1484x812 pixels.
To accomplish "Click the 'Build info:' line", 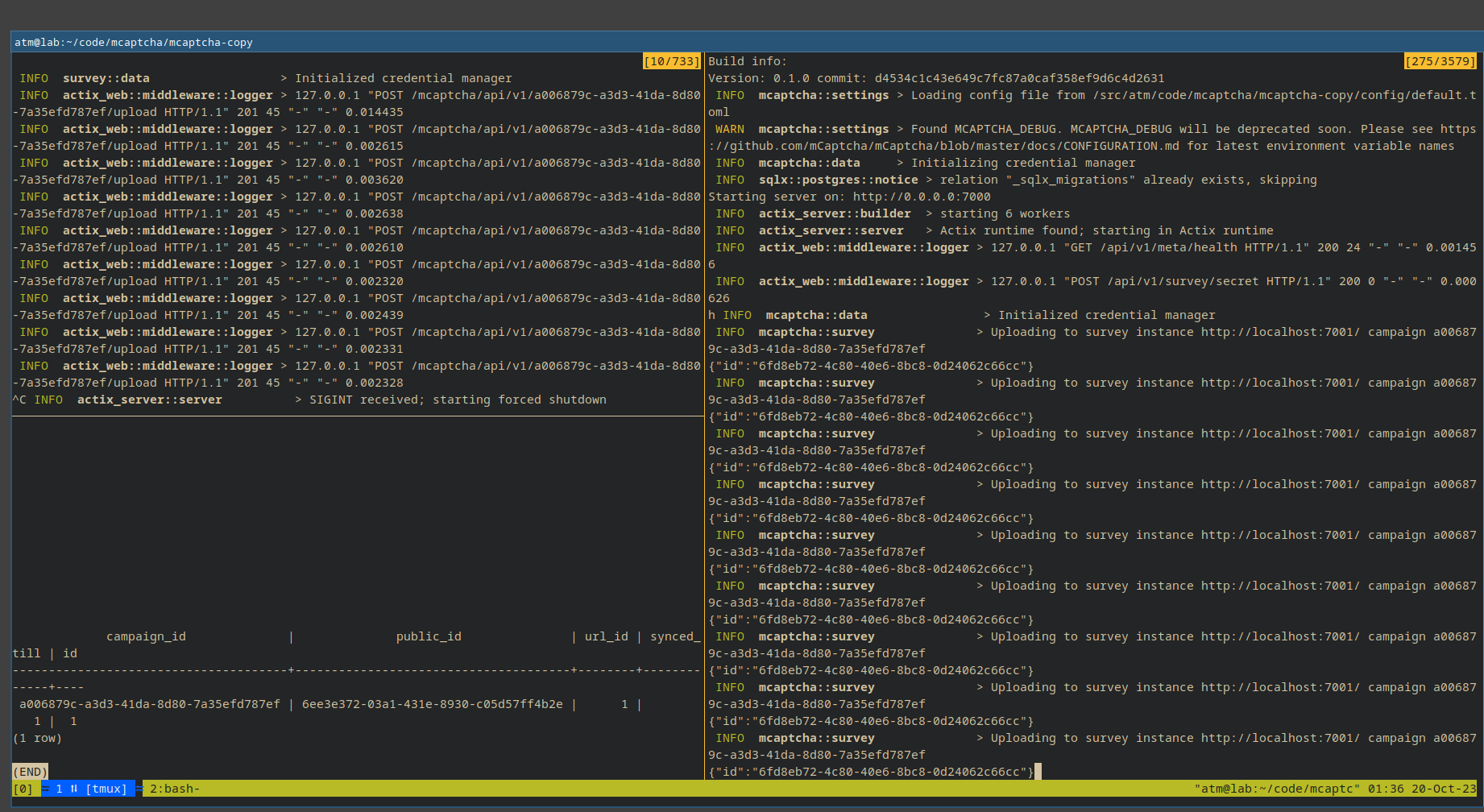I will click(748, 61).
